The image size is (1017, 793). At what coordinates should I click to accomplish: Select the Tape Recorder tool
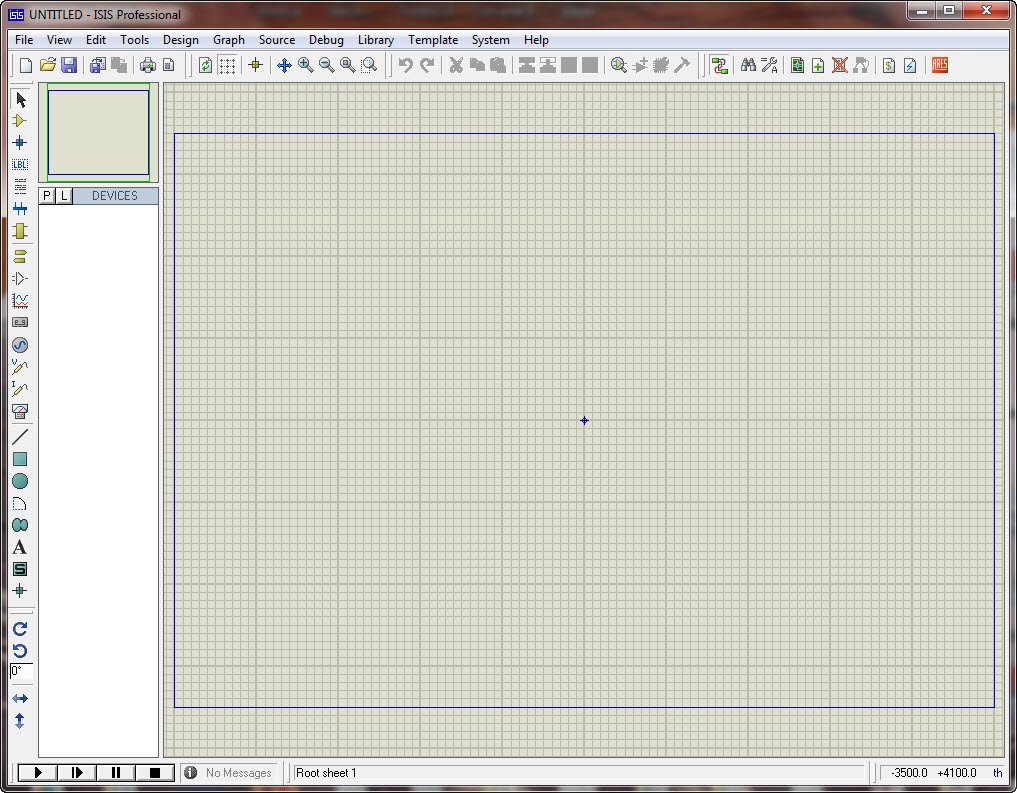pos(20,322)
